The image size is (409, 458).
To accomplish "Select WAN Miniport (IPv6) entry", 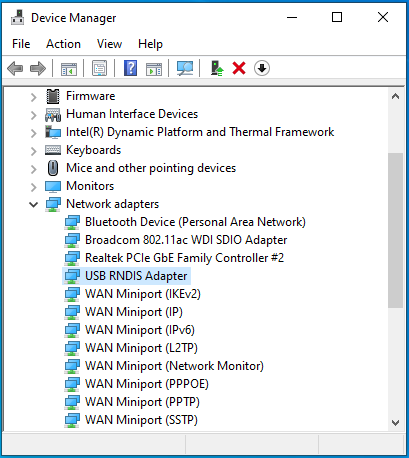I will pos(140,330).
